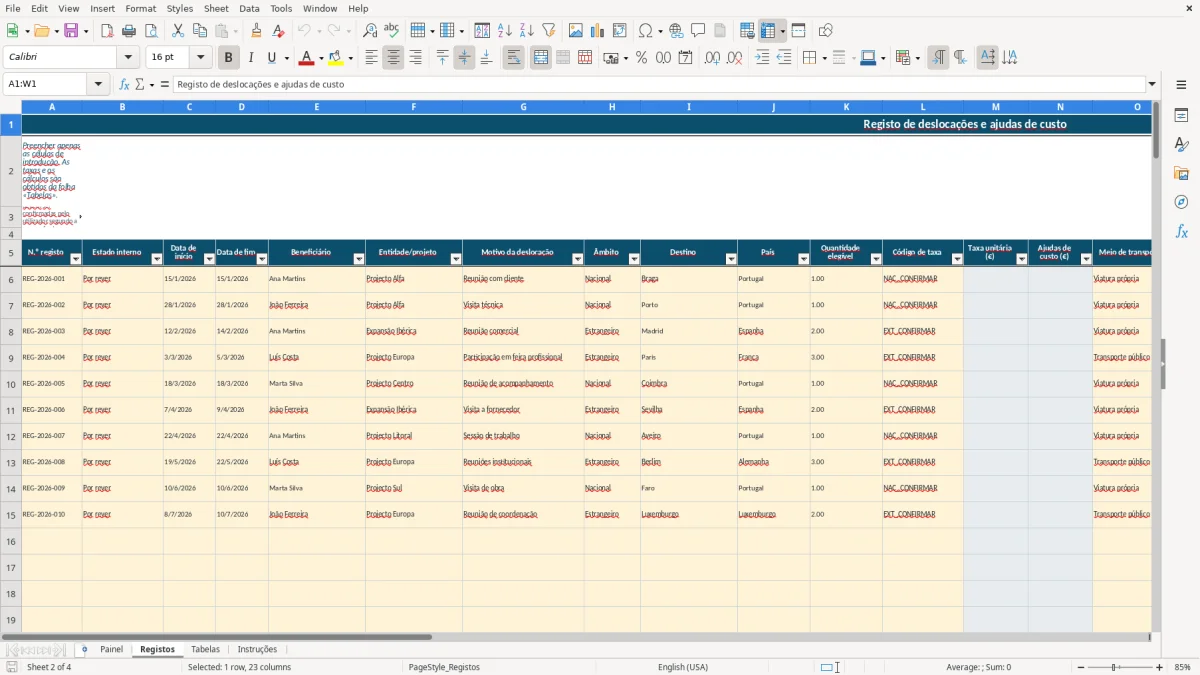
Task: Open filter dropdown on País column
Action: tap(803, 259)
